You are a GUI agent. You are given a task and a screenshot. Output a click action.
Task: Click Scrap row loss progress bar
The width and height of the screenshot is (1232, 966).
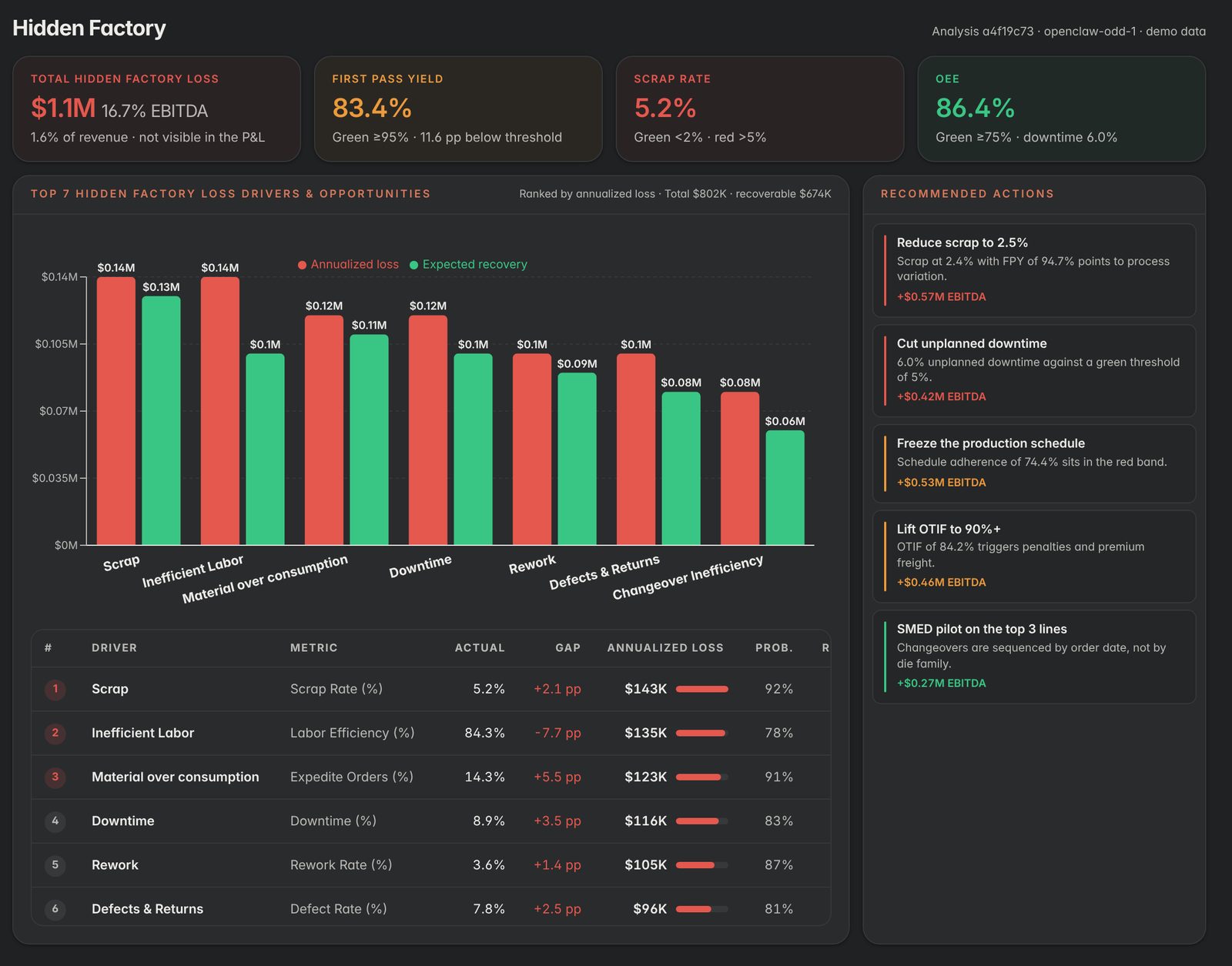click(x=702, y=689)
